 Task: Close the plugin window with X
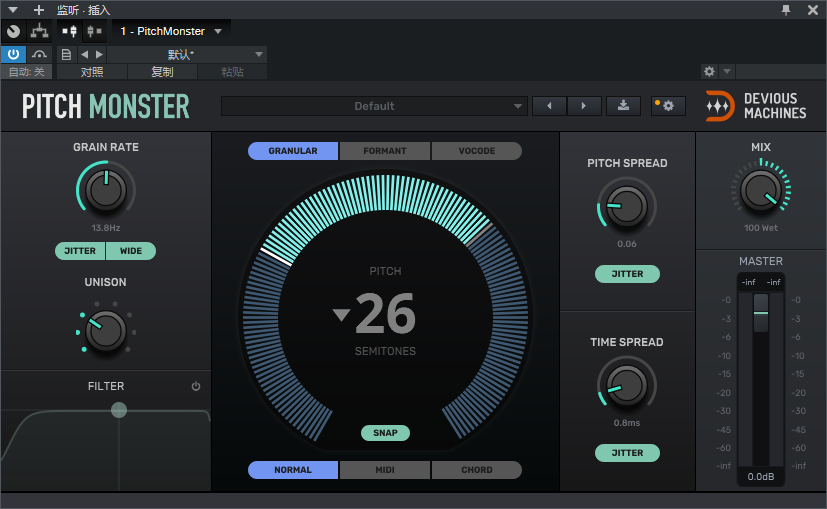tap(813, 9)
